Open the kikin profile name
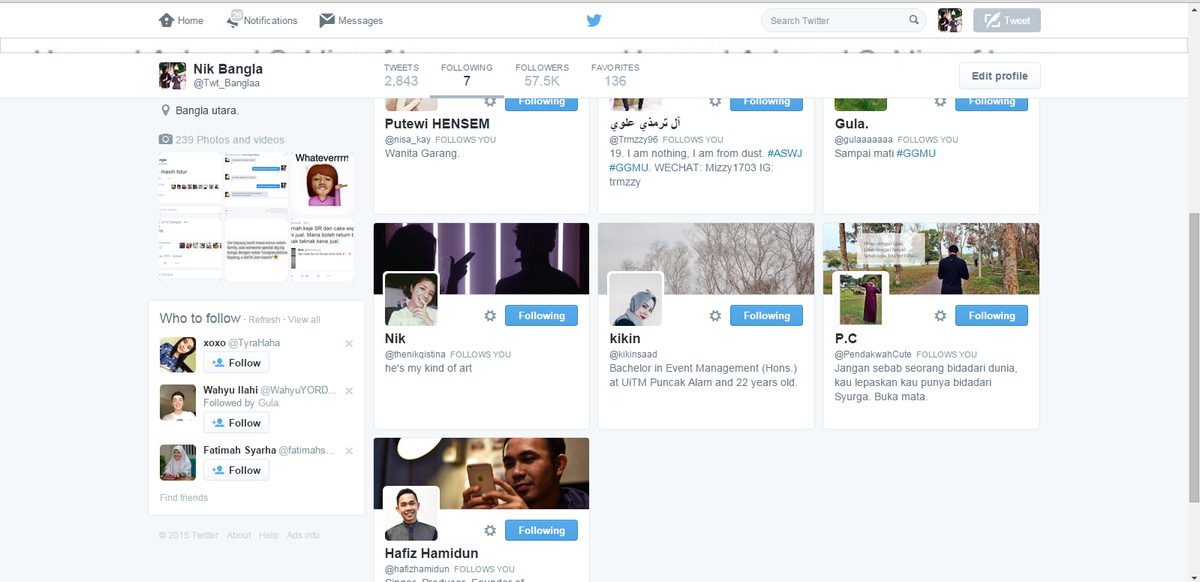 (625, 339)
